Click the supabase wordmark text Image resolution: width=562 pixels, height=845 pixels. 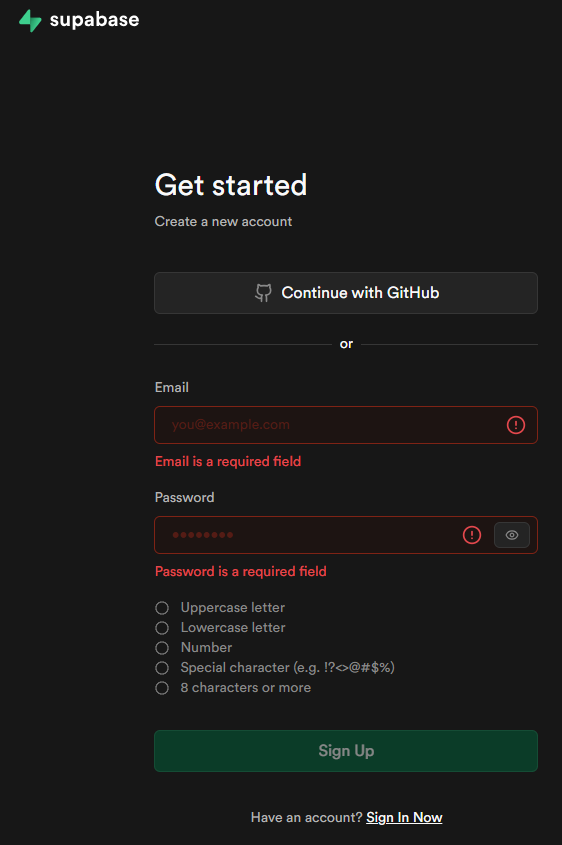coord(94,20)
